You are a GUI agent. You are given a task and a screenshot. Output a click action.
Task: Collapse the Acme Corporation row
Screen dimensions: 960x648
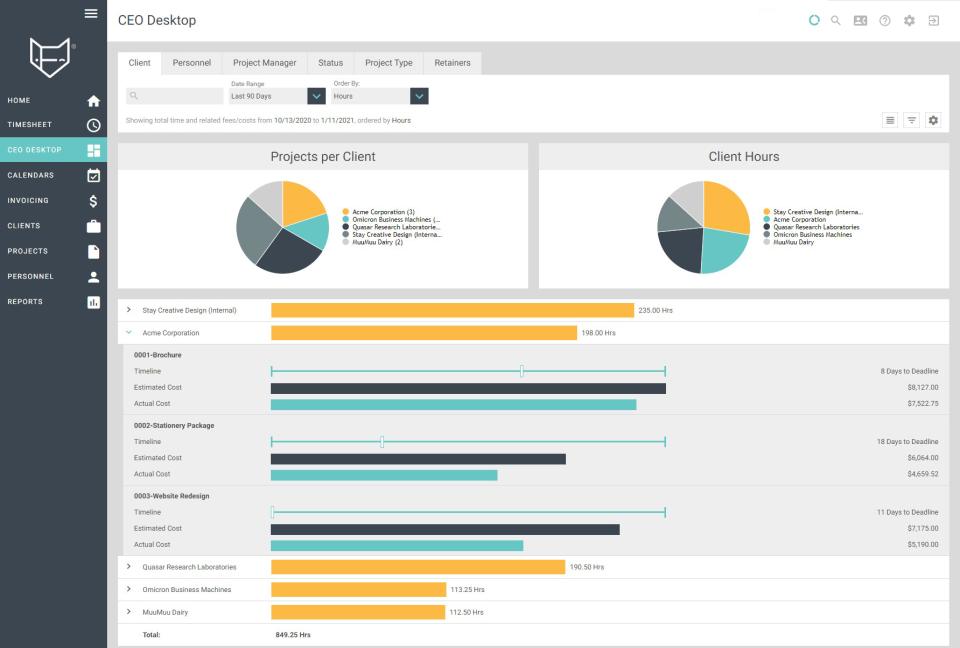pyautogui.click(x=127, y=330)
